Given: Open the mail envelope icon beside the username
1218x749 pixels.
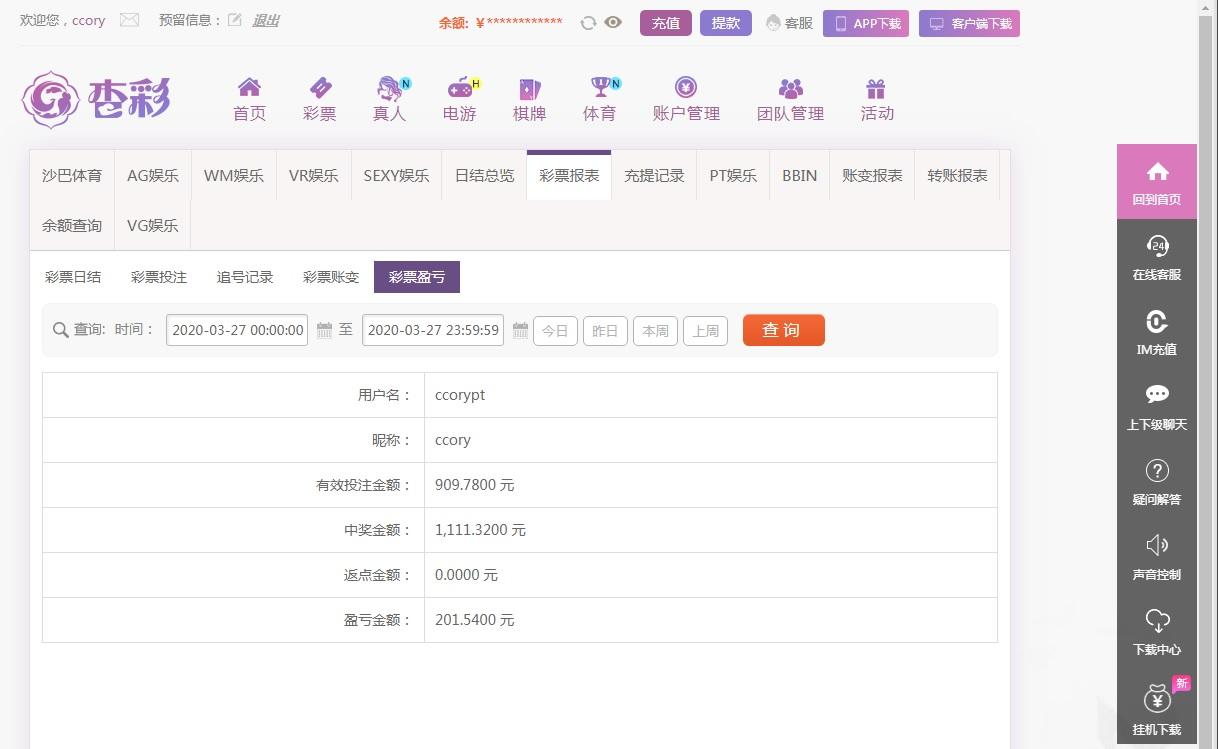Looking at the screenshot, I should pos(129,20).
